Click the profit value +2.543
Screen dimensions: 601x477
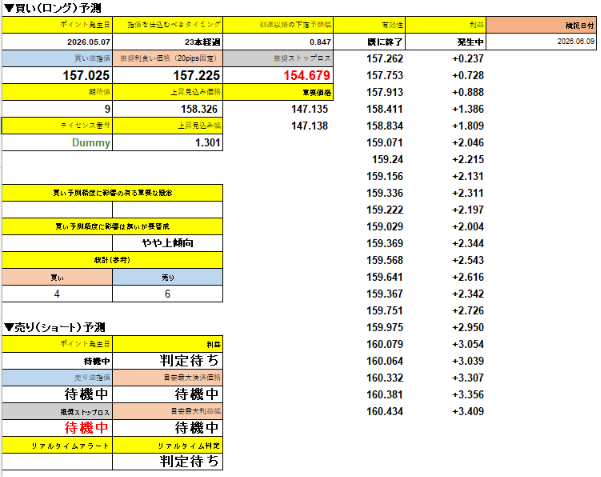pyautogui.click(x=468, y=260)
